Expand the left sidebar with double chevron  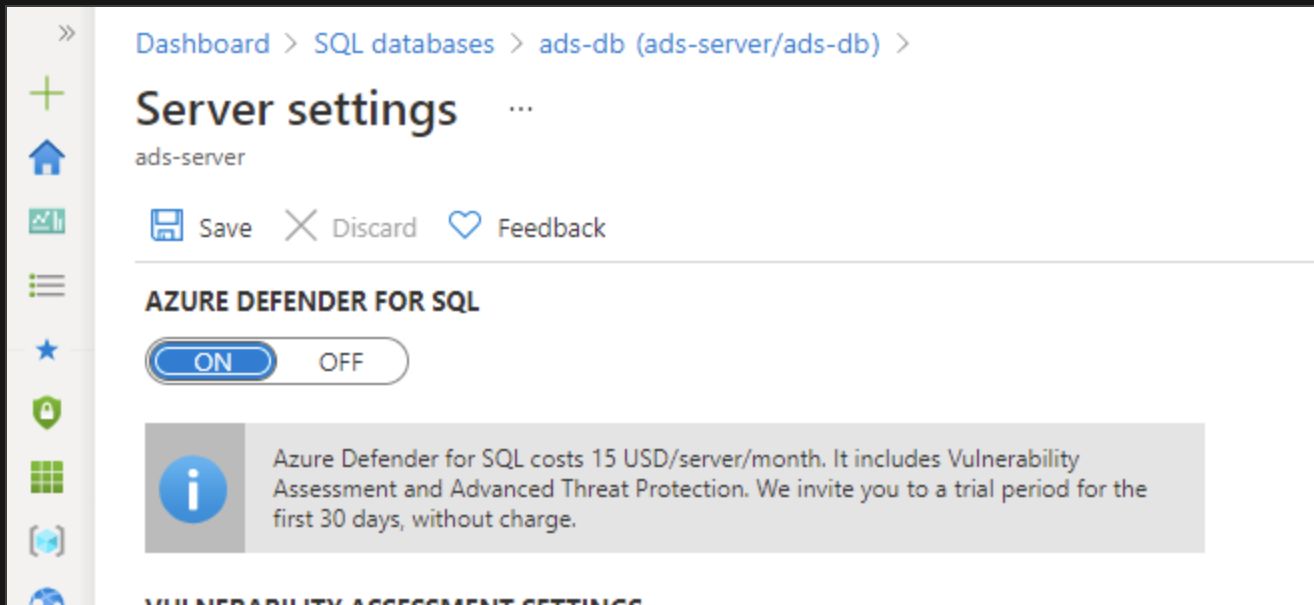66,33
